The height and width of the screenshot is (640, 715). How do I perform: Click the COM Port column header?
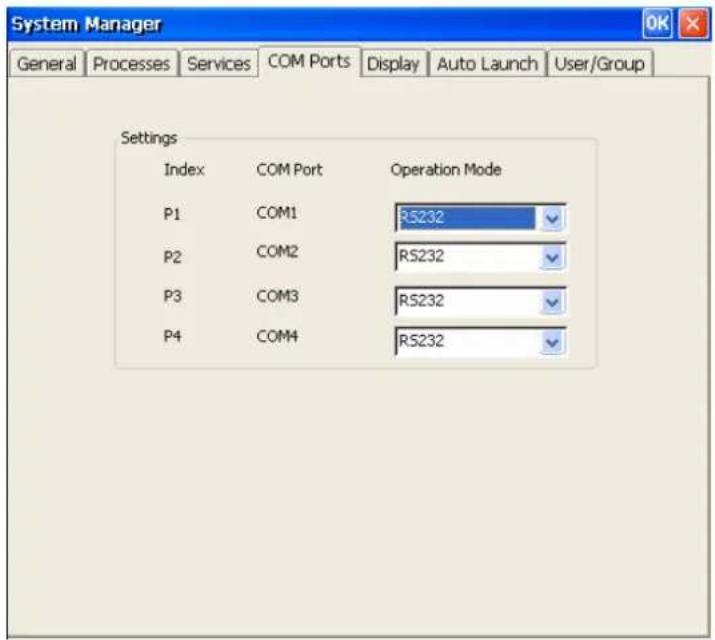tap(289, 170)
